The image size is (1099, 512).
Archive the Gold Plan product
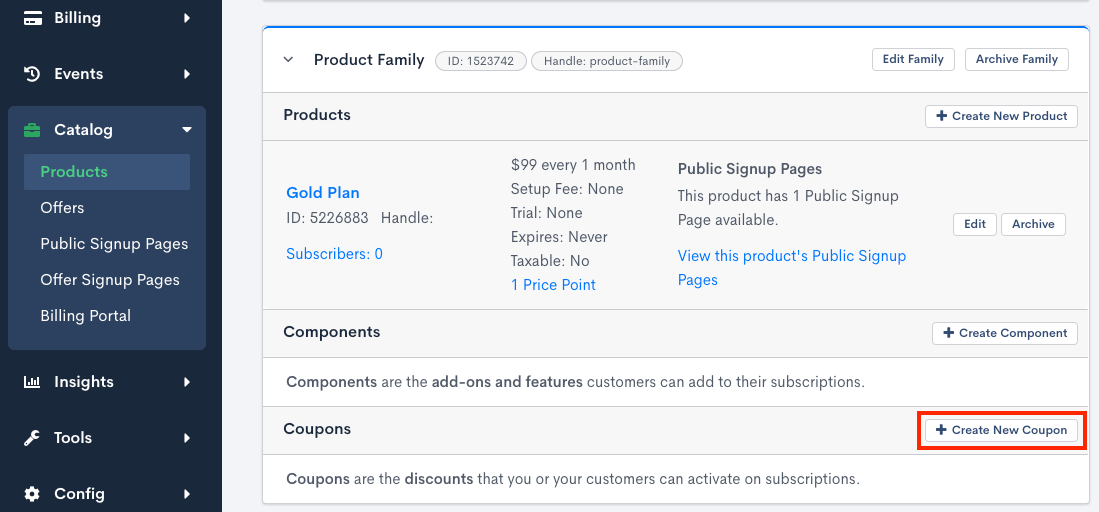tap(1033, 224)
